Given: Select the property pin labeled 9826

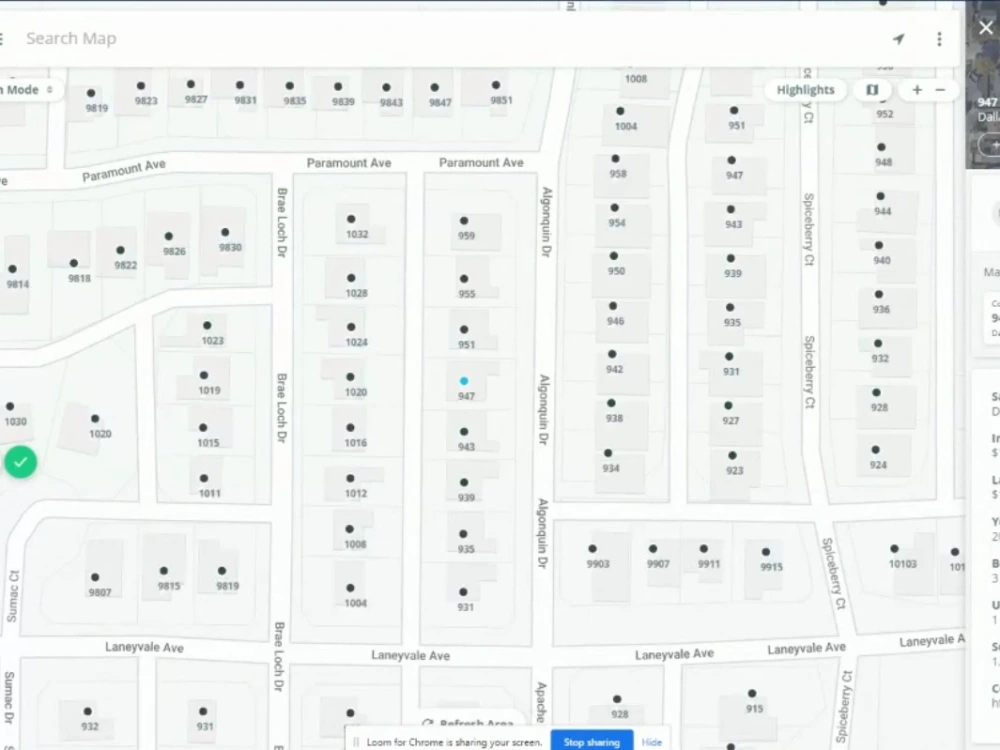Looking at the screenshot, I should [x=169, y=236].
